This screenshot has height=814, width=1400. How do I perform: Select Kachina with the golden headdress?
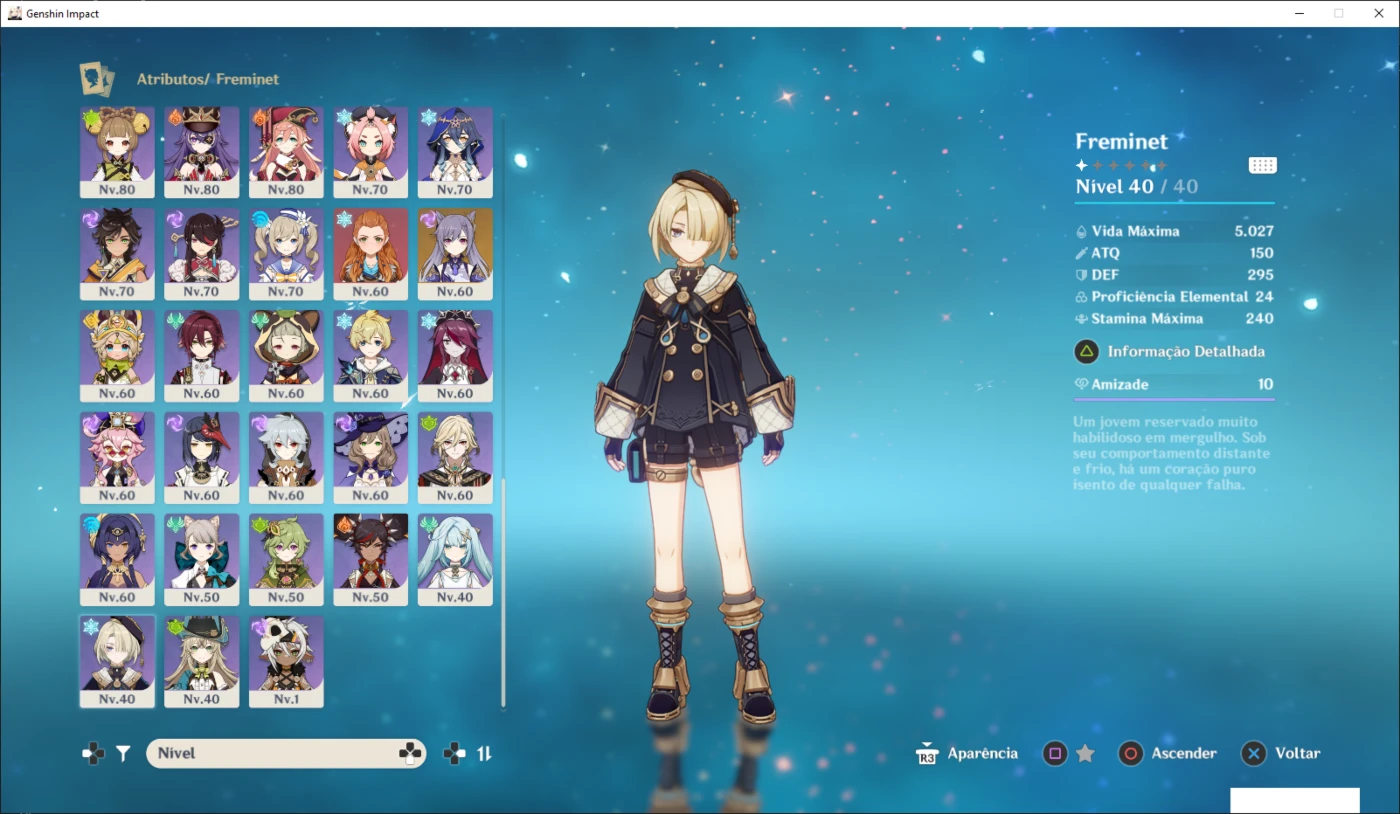pyautogui.click(x=117, y=356)
